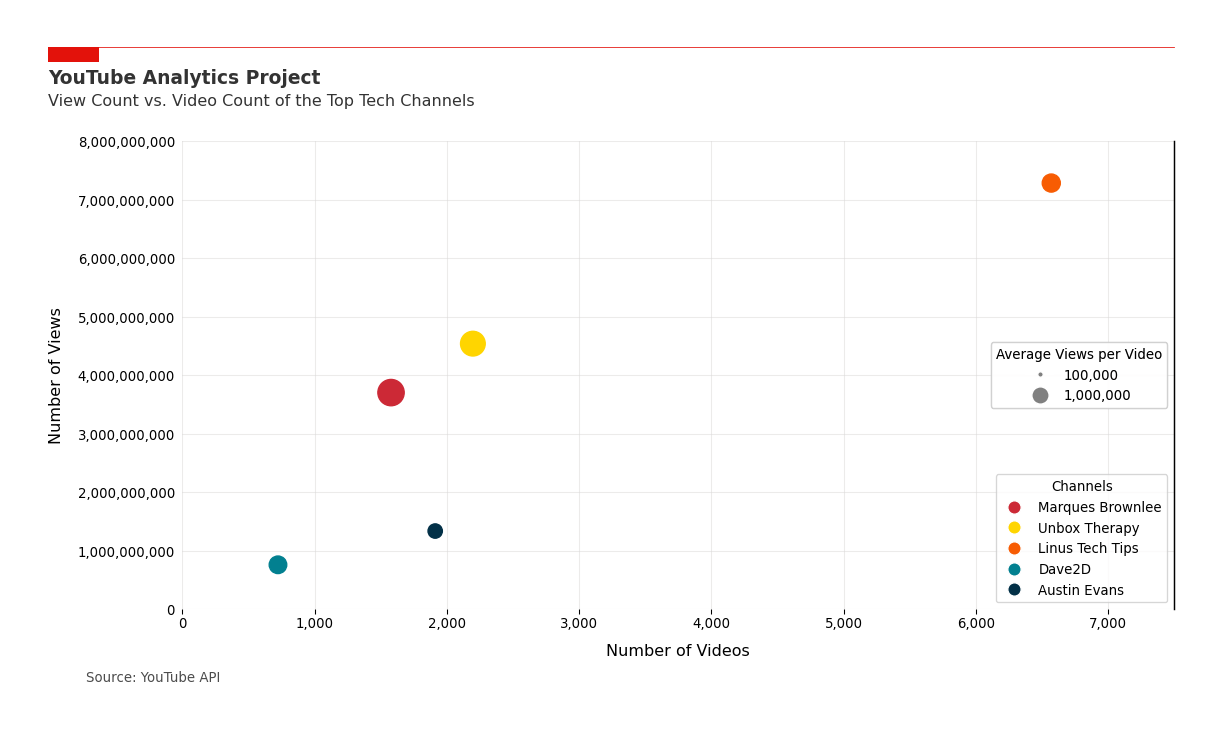Click the Unbox Therapy yellow legend swatch
The height and width of the screenshot is (732, 1222).
click(1014, 528)
